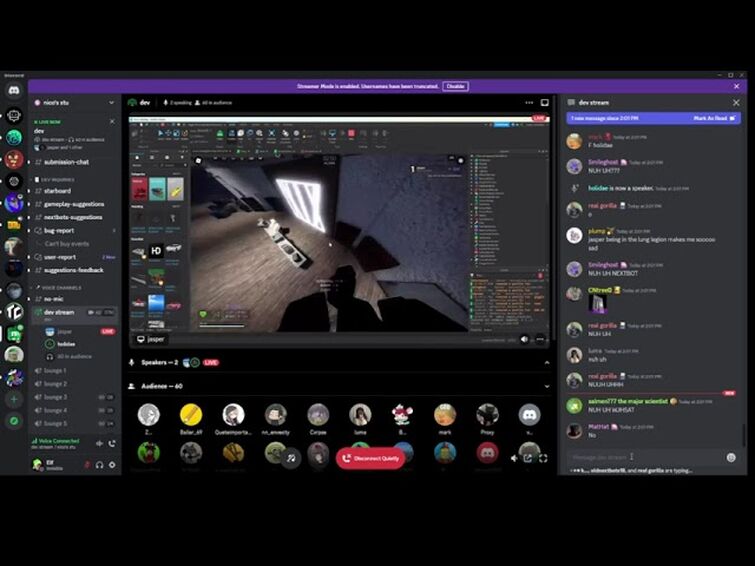Open the nextbots-suggestions channel
Image resolution: width=755 pixels, height=566 pixels.
(x=74, y=217)
